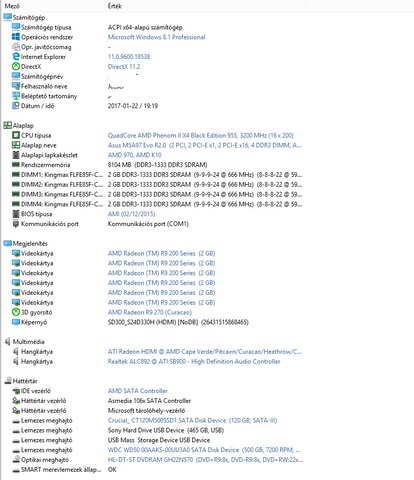
Task: Select the SMART status 'OK' value
Action: (112, 470)
